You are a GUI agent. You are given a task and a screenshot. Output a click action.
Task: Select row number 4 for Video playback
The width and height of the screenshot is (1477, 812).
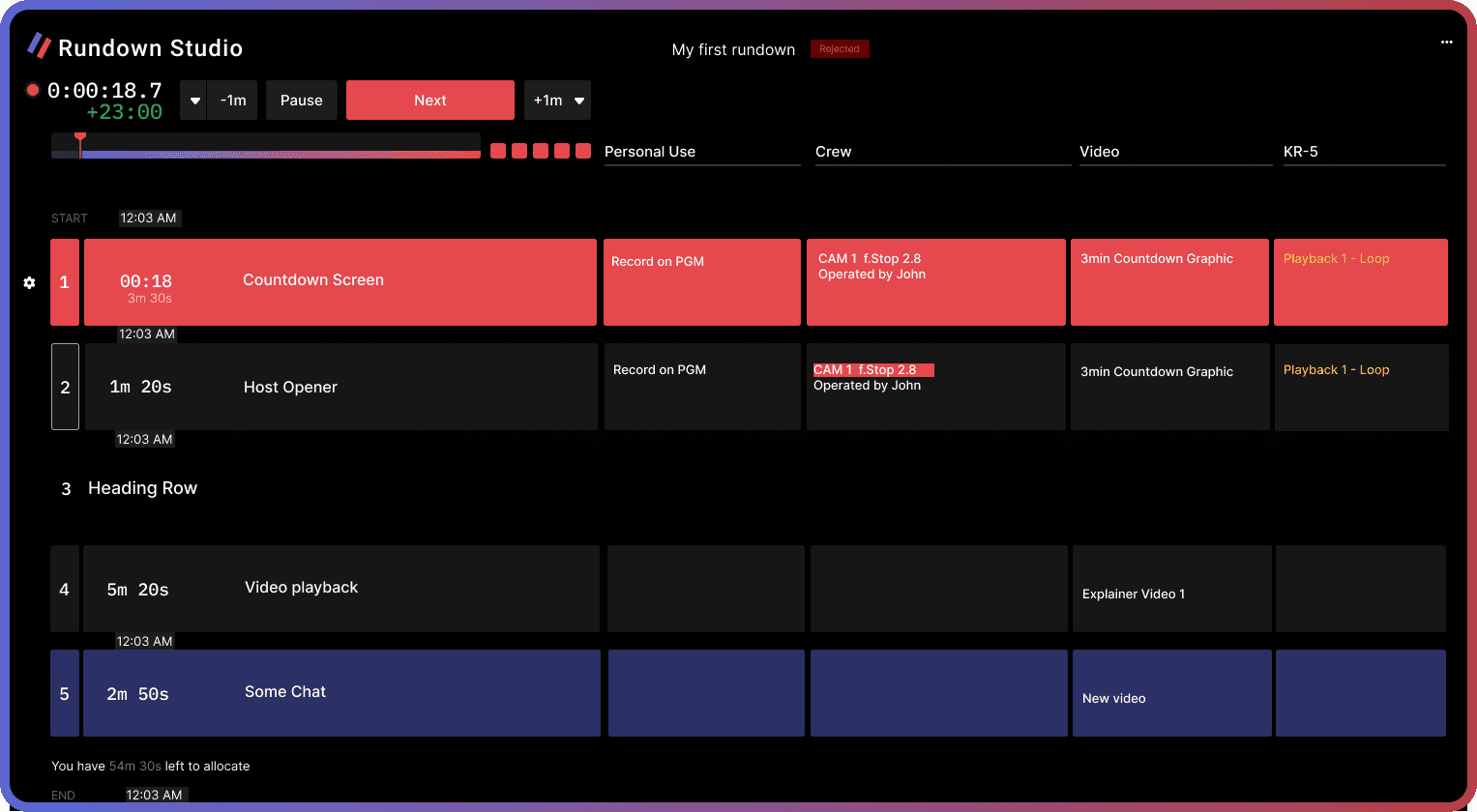tap(64, 589)
